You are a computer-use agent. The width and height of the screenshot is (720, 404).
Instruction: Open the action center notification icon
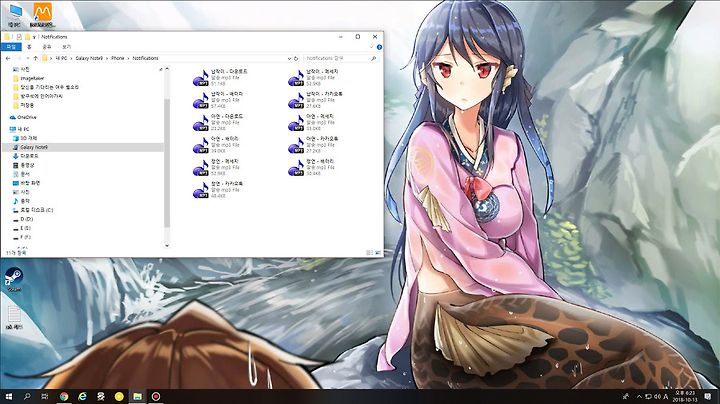709,396
